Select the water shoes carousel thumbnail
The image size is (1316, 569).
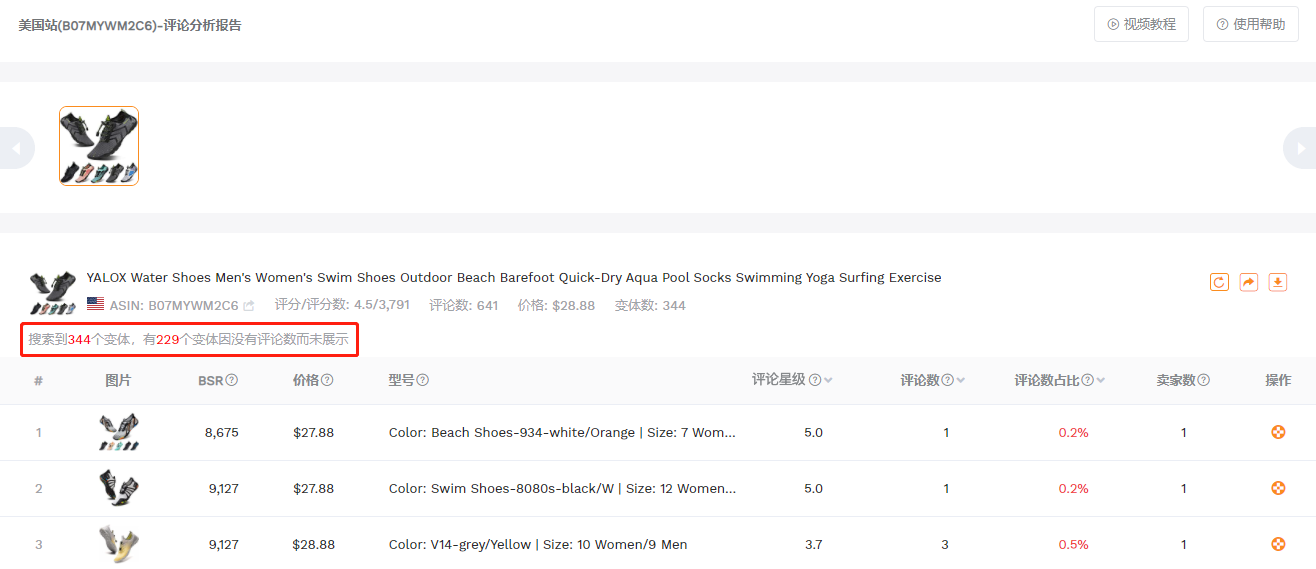[99, 146]
